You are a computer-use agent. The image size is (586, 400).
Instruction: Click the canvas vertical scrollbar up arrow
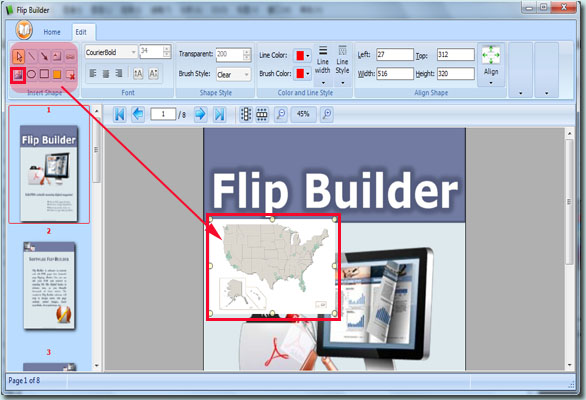(x=570, y=133)
